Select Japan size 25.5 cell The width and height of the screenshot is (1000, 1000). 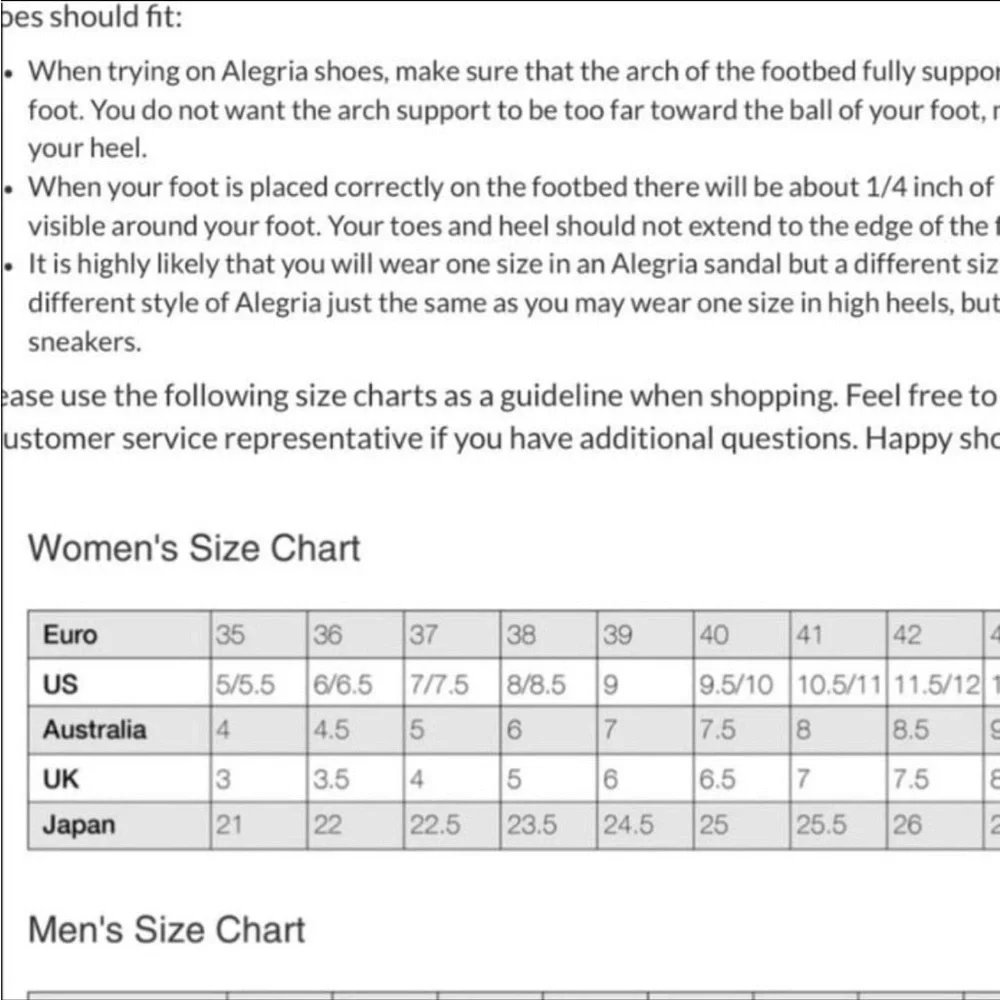pos(838,825)
